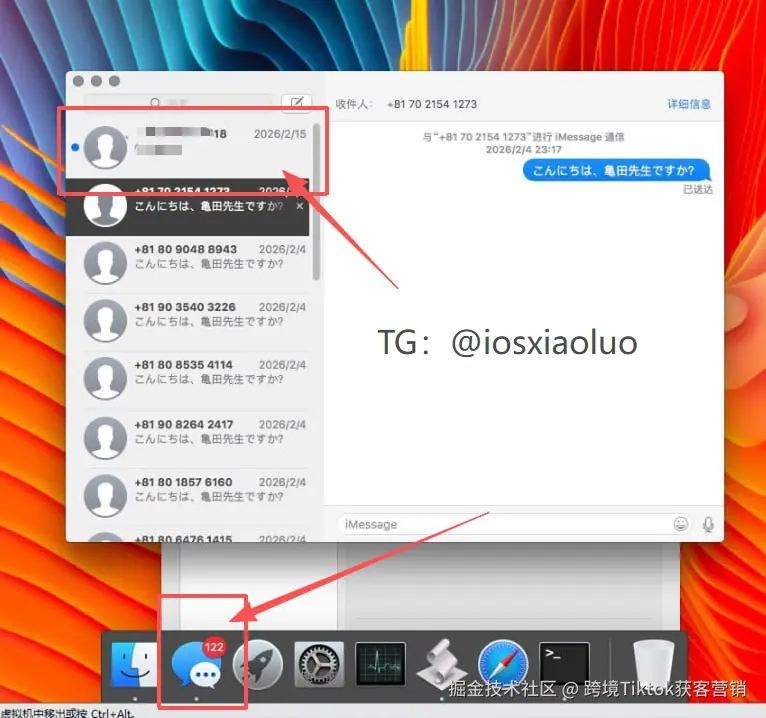Image resolution: width=766 pixels, height=718 pixels.
Task: Click avatar of +81 90 3540 3226
Action: (105, 321)
